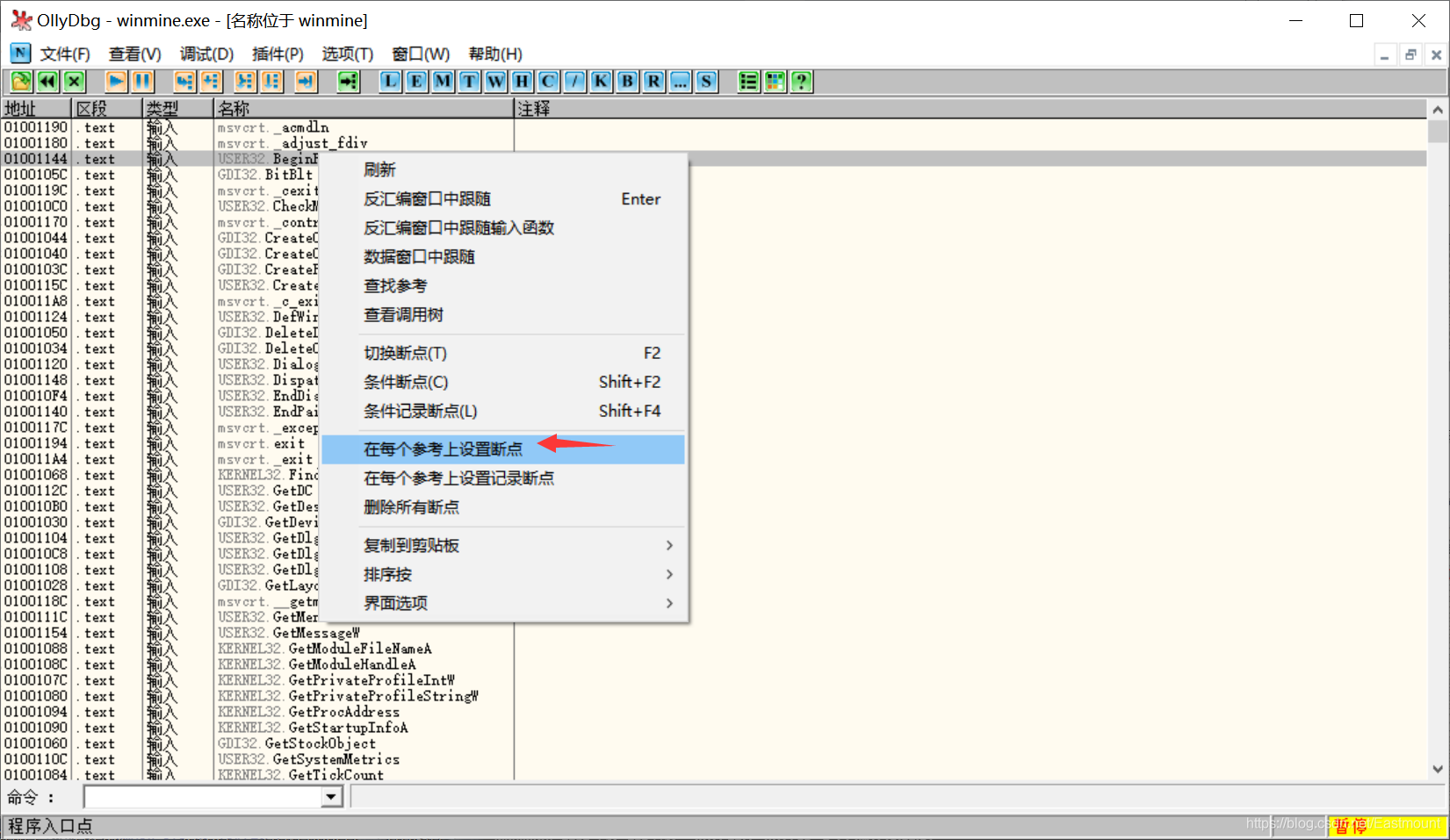
Task: Choose 切换断点(T) menu entry
Action: click(503, 353)
